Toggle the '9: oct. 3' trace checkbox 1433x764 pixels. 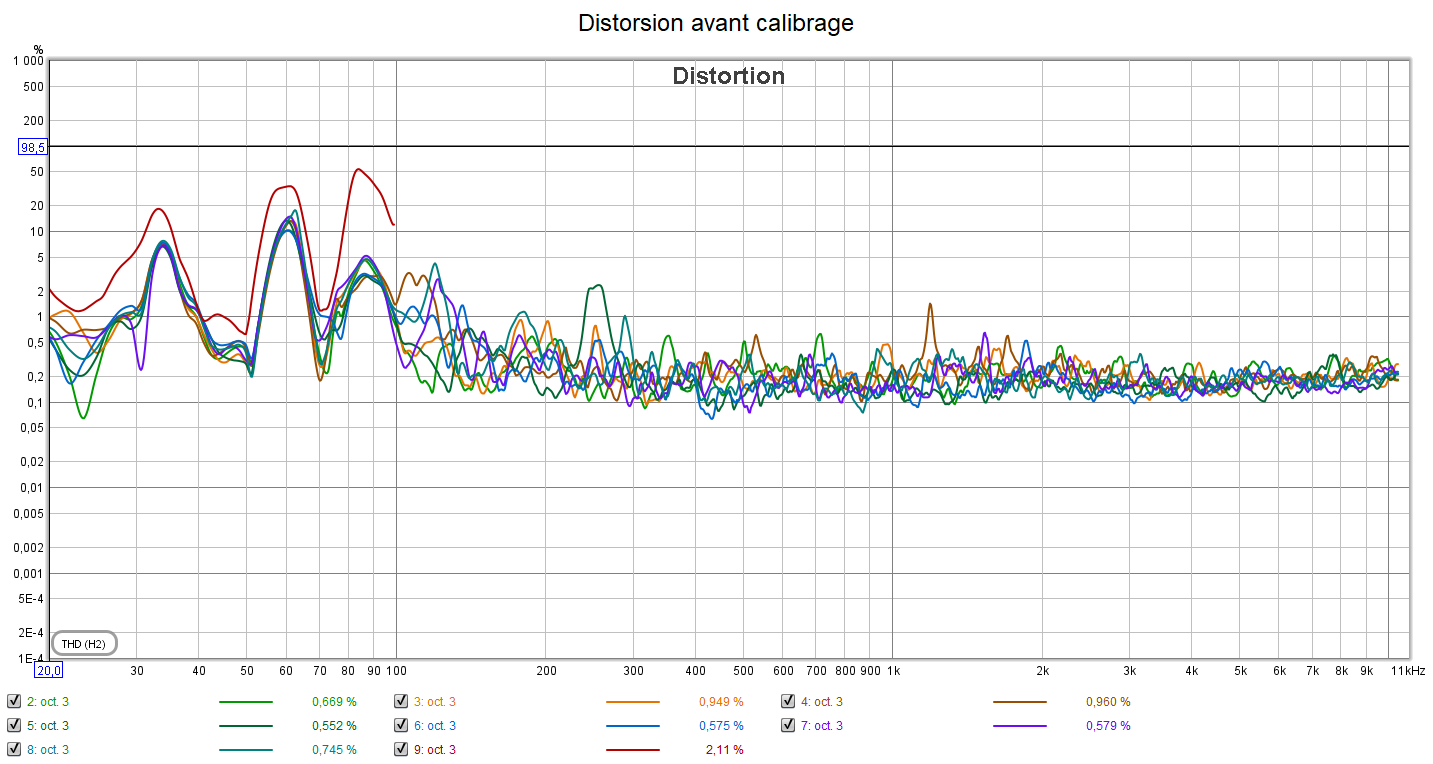pos(400,749)
